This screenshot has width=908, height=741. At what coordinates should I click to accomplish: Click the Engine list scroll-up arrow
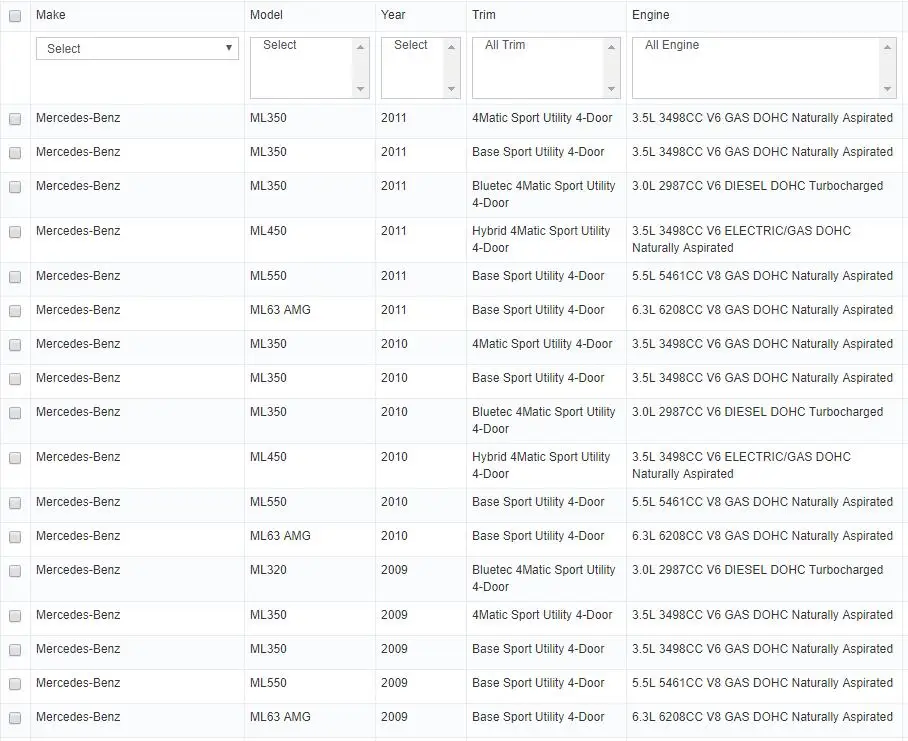887,47
